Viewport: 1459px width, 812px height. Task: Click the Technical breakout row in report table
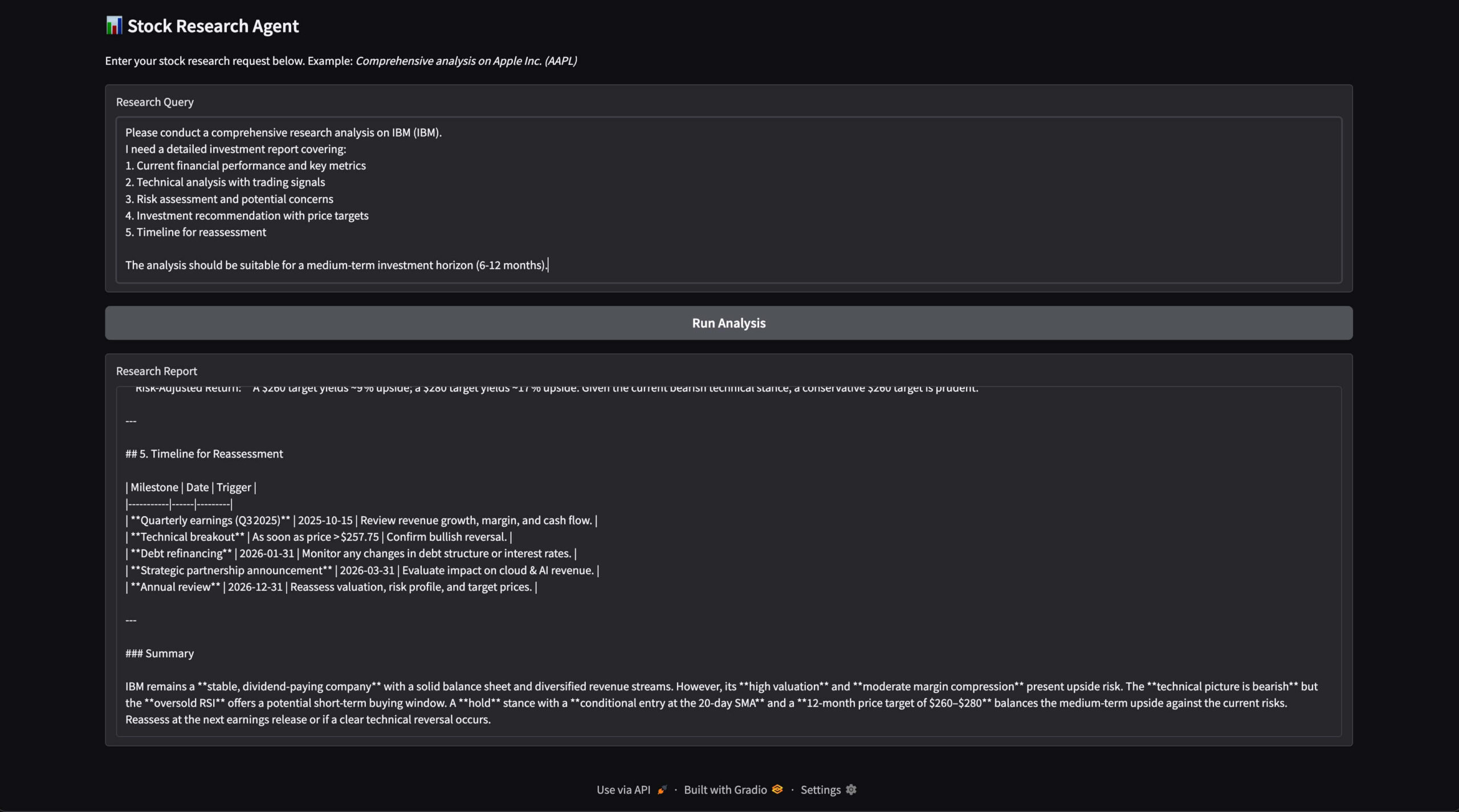coord(319,537)
